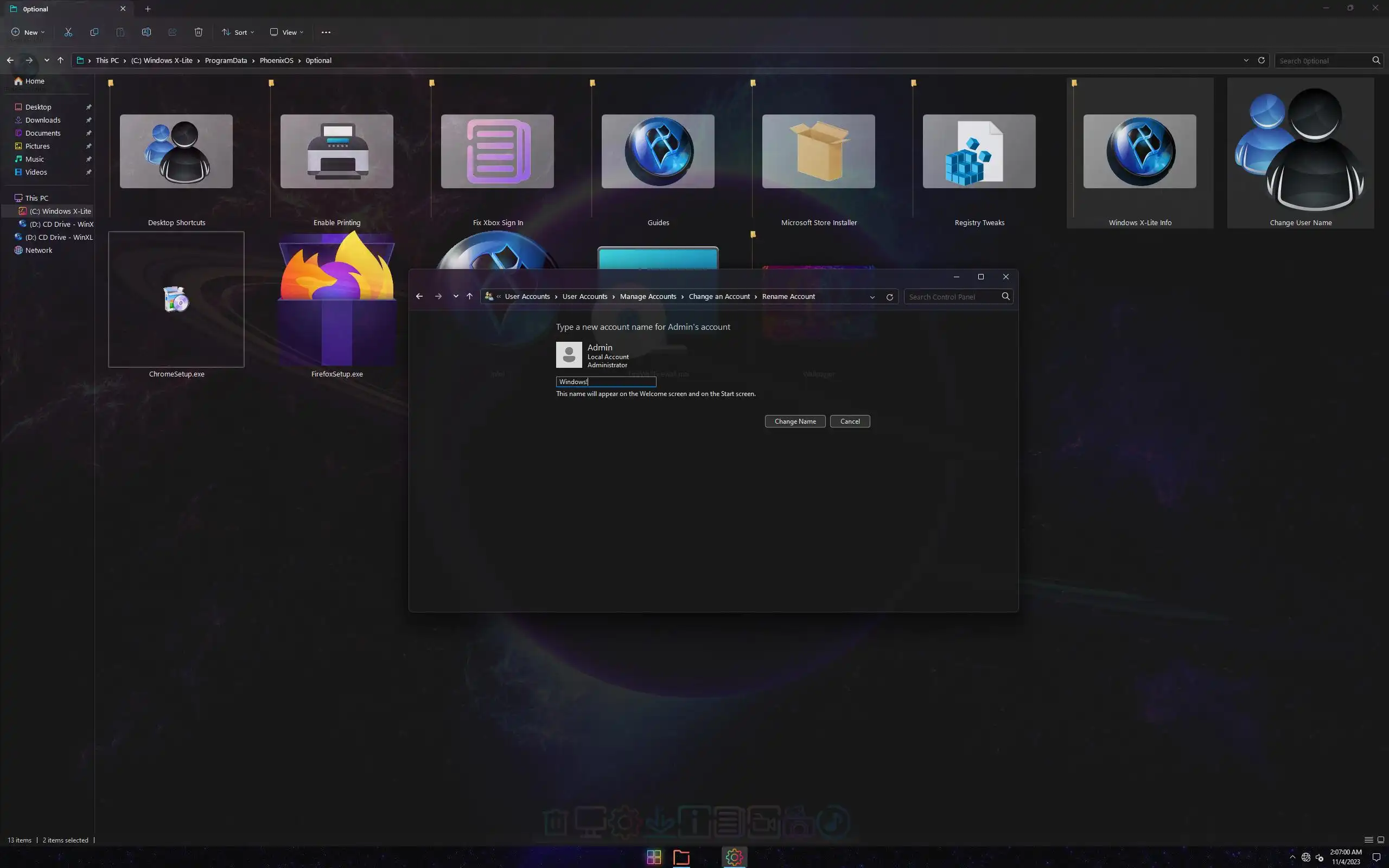Viewport: 1389px width, 868px height.
Task: Expand the New item dropdown
Action: pyautogui.click(x=28, y=32)
